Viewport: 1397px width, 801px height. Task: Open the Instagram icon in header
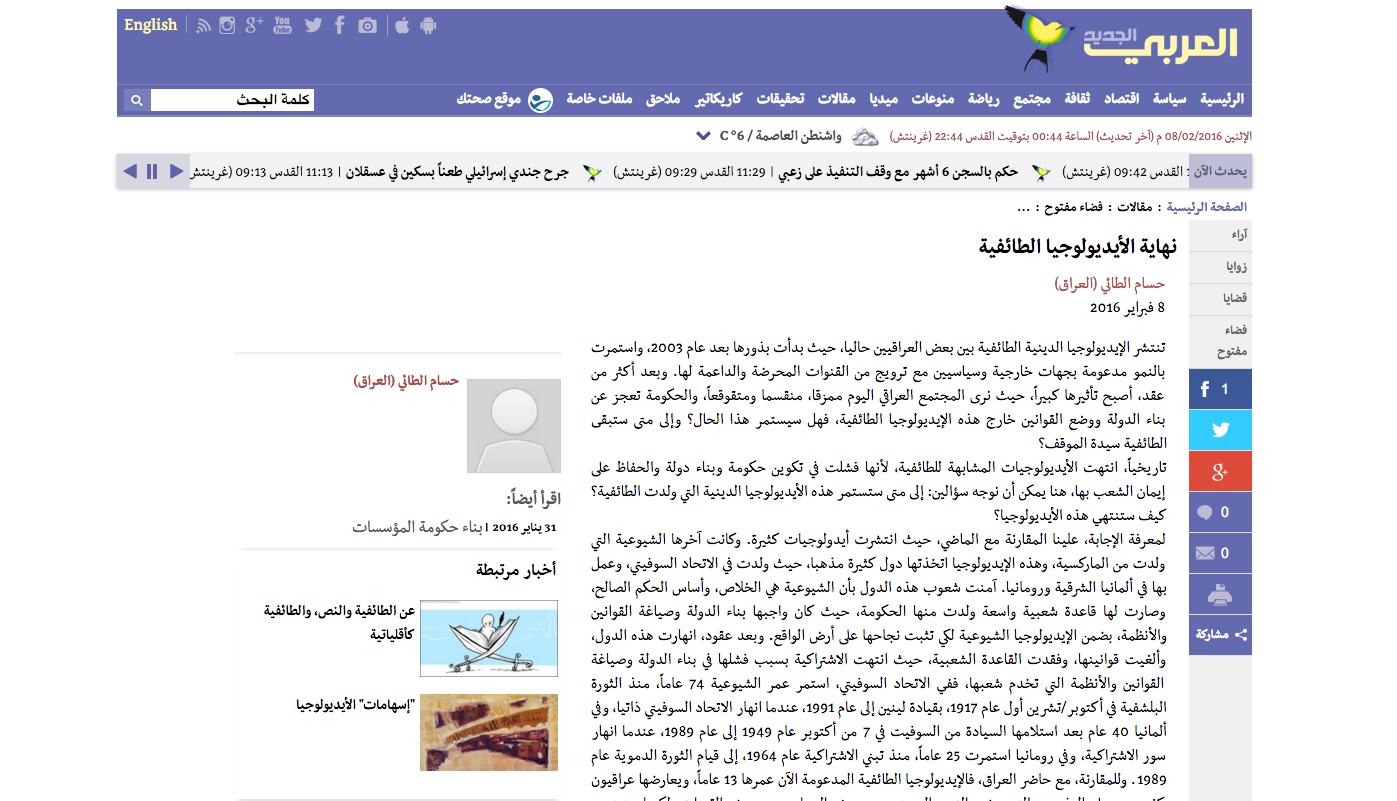tap(227, 26)
